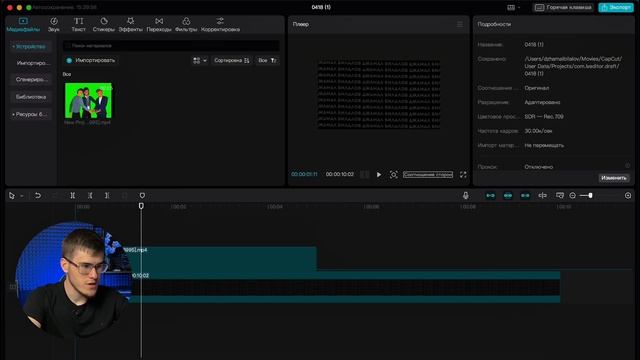
Task: Click the delete right trim tool
Action: 107,196
